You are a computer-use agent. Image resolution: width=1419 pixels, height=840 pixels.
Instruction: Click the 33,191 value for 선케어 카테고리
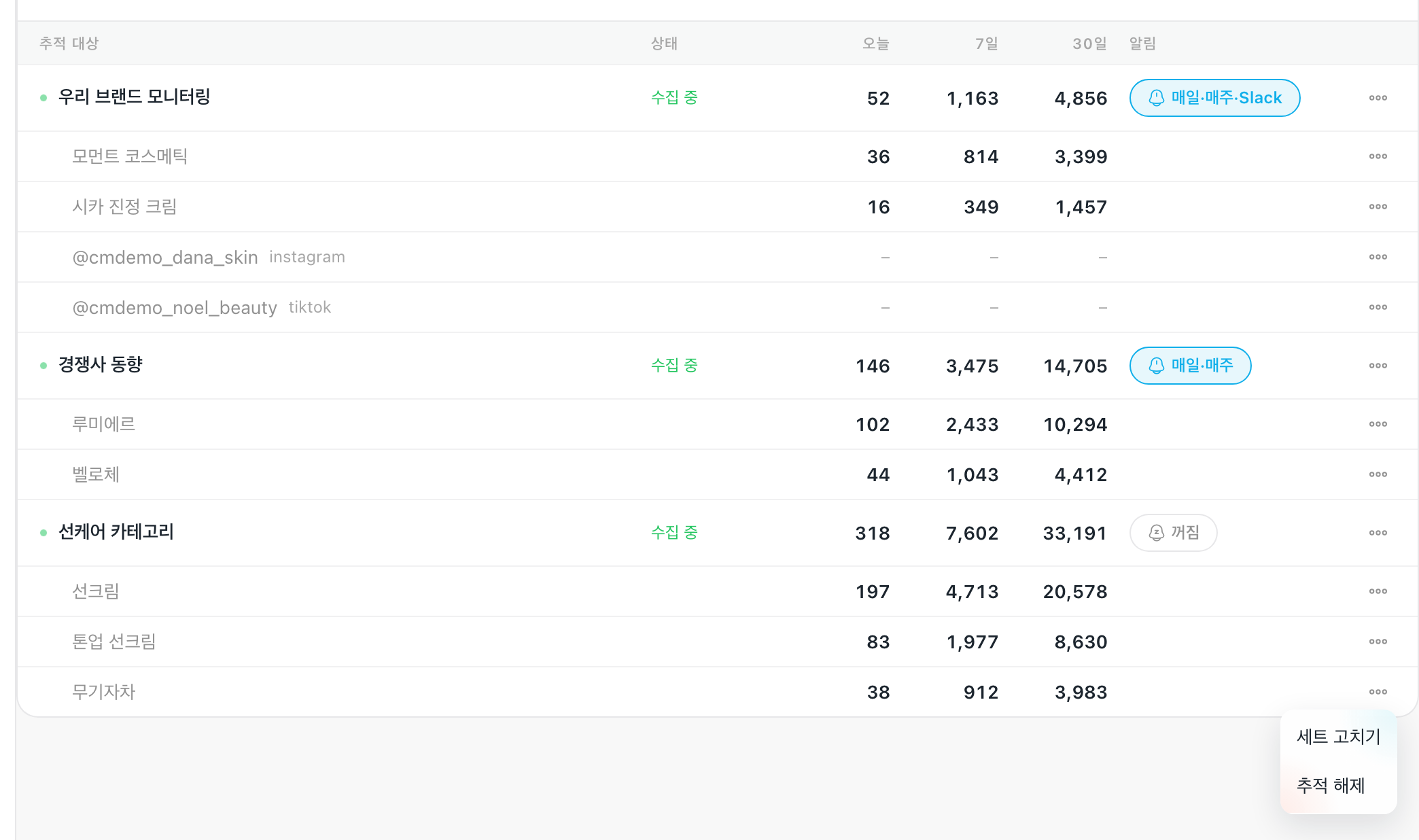(x=1075, y=533)
